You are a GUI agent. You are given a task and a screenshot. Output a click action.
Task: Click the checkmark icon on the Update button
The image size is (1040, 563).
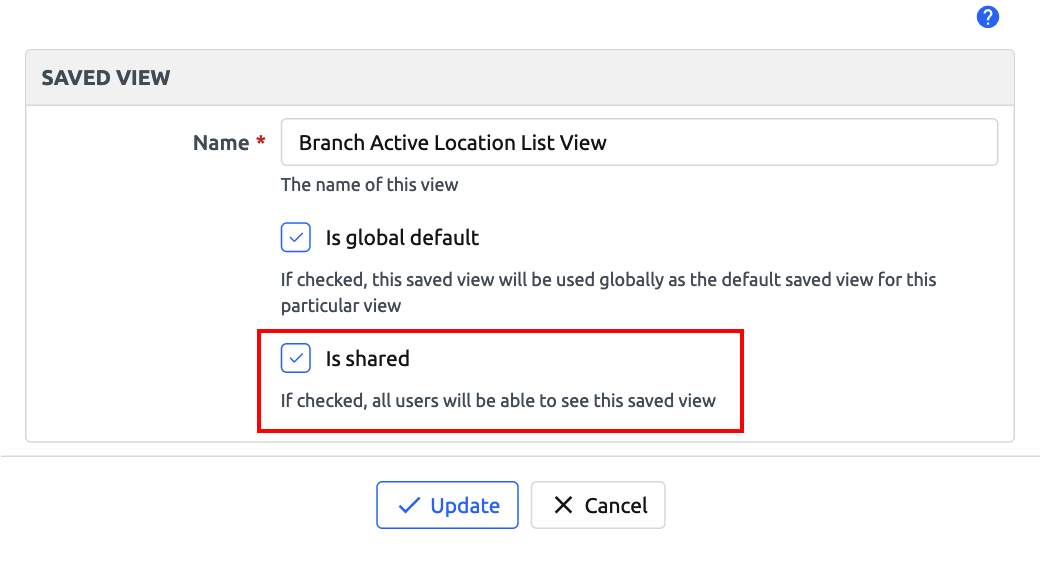click(409, 506)
